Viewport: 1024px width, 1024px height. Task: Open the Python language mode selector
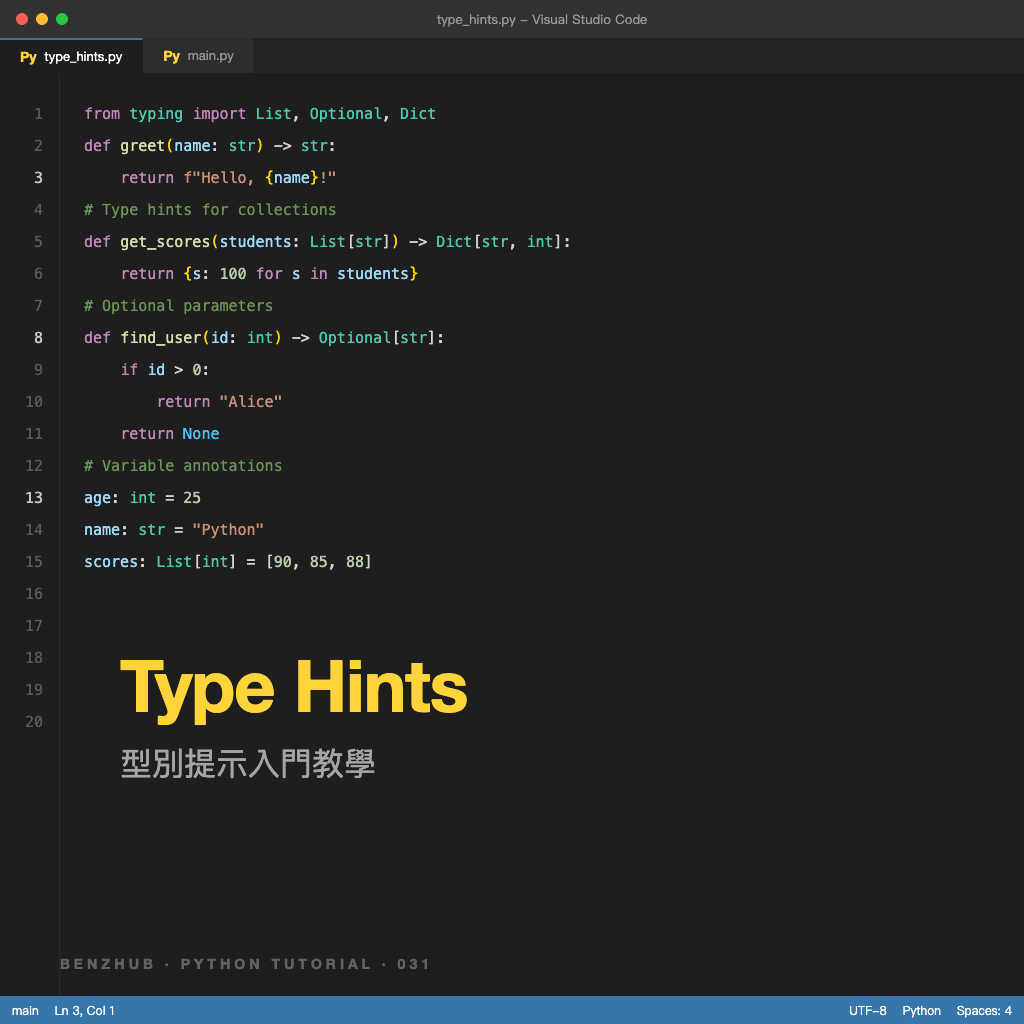pos(921,1011)
